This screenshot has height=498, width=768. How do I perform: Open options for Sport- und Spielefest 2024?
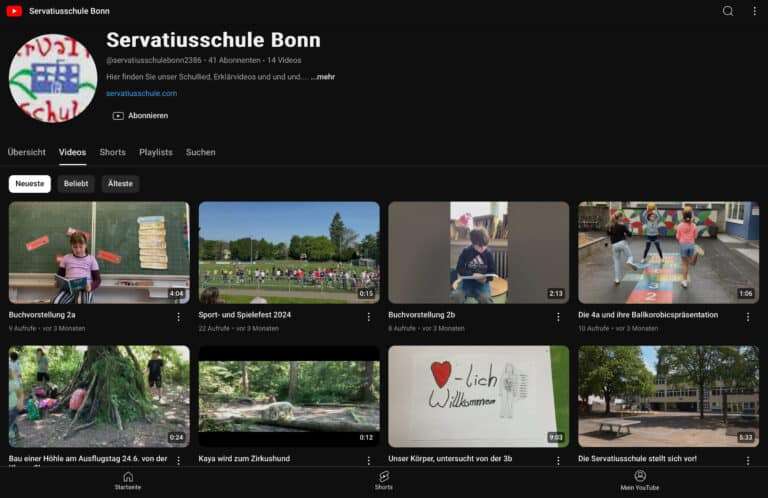(369, 317)
